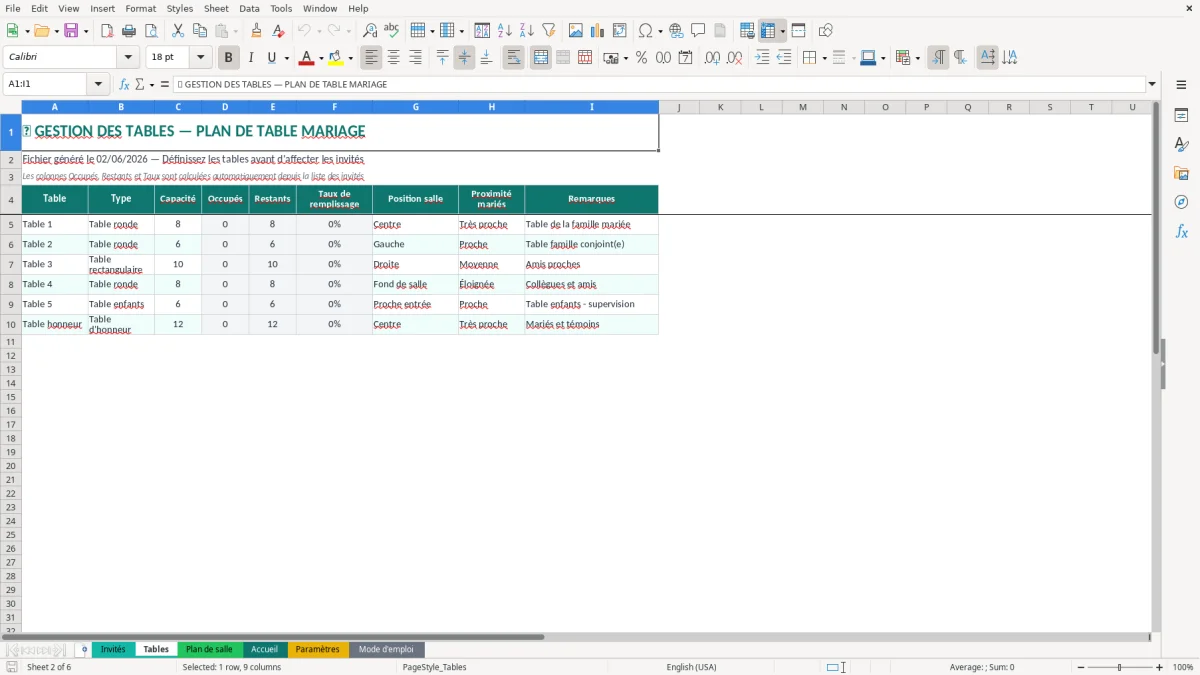Open font color dropdown arrow
This screenshot has width=1200, height=675.
[321, 58]
